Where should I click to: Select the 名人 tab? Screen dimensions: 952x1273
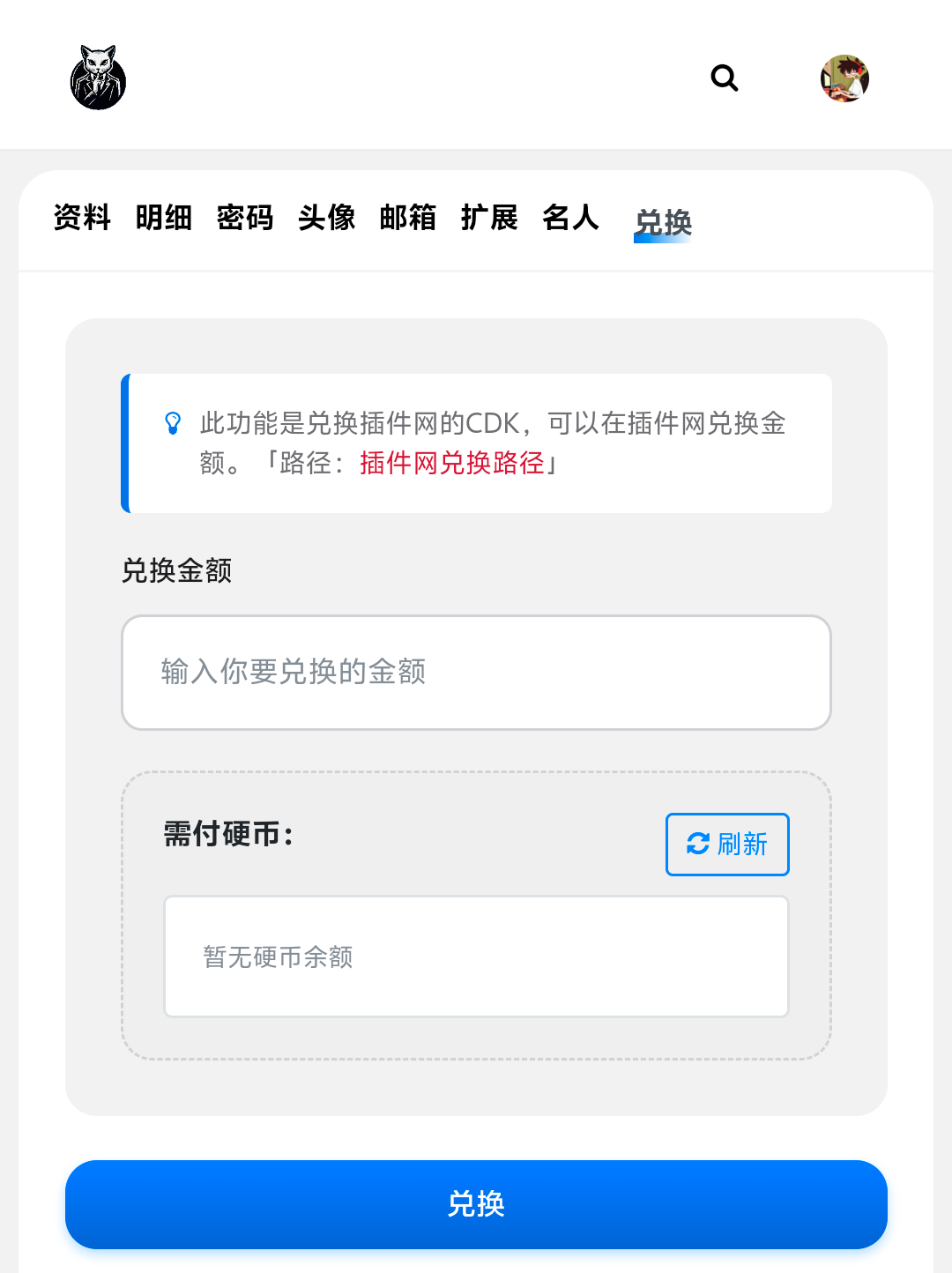coord(571,217)
